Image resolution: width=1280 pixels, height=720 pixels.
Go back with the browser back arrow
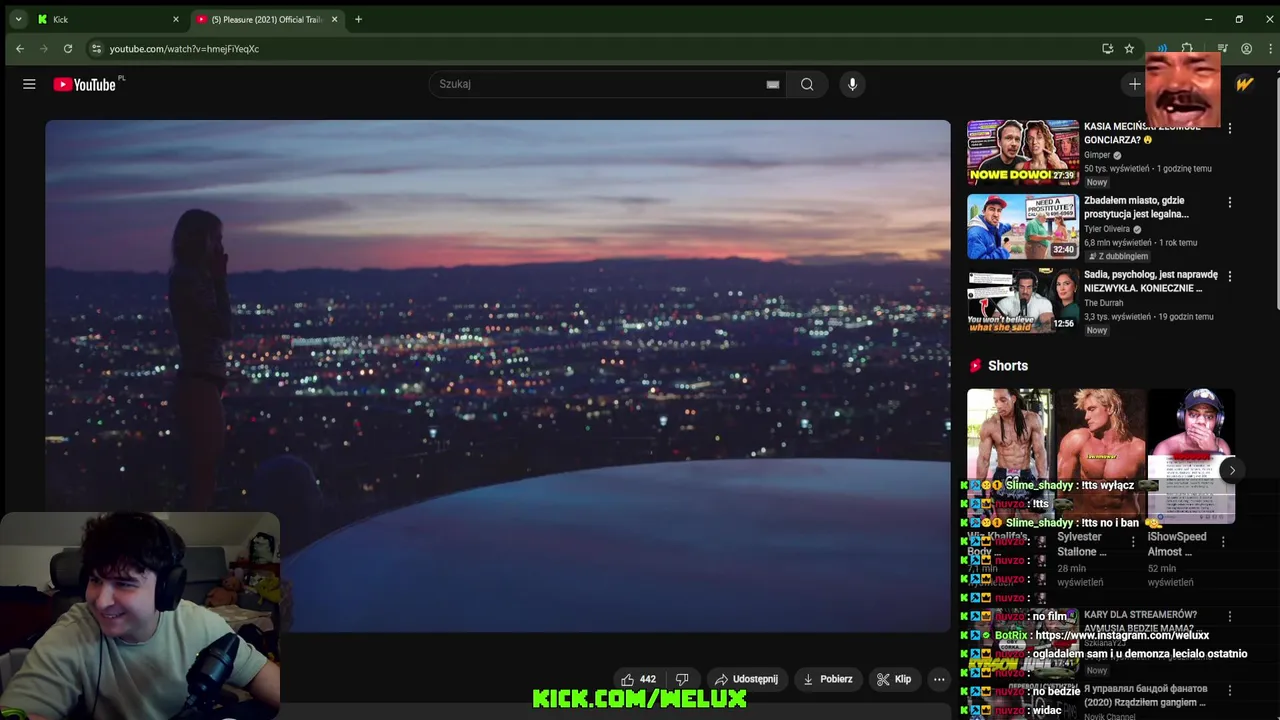(x=20, y=48)
